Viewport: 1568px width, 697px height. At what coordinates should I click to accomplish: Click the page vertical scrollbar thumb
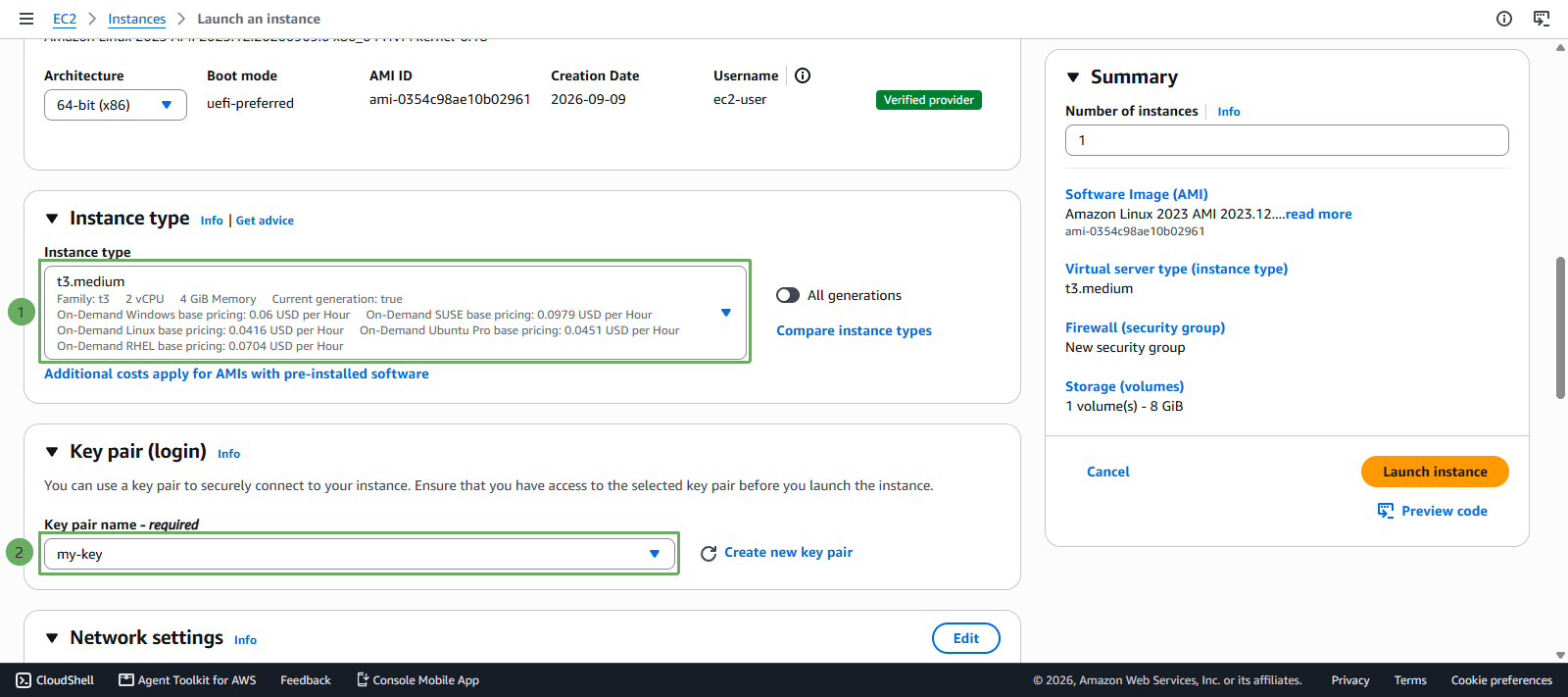click(1560, 327)
